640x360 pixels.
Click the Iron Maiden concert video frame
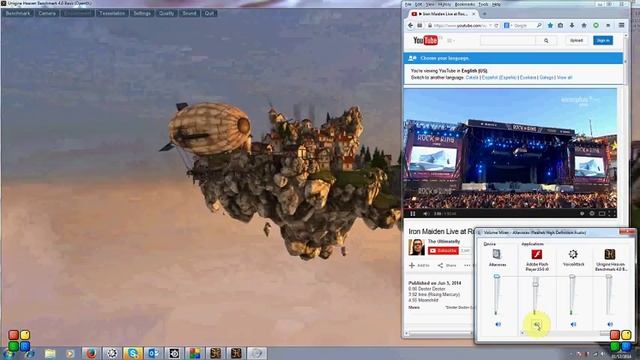(510, 149)
